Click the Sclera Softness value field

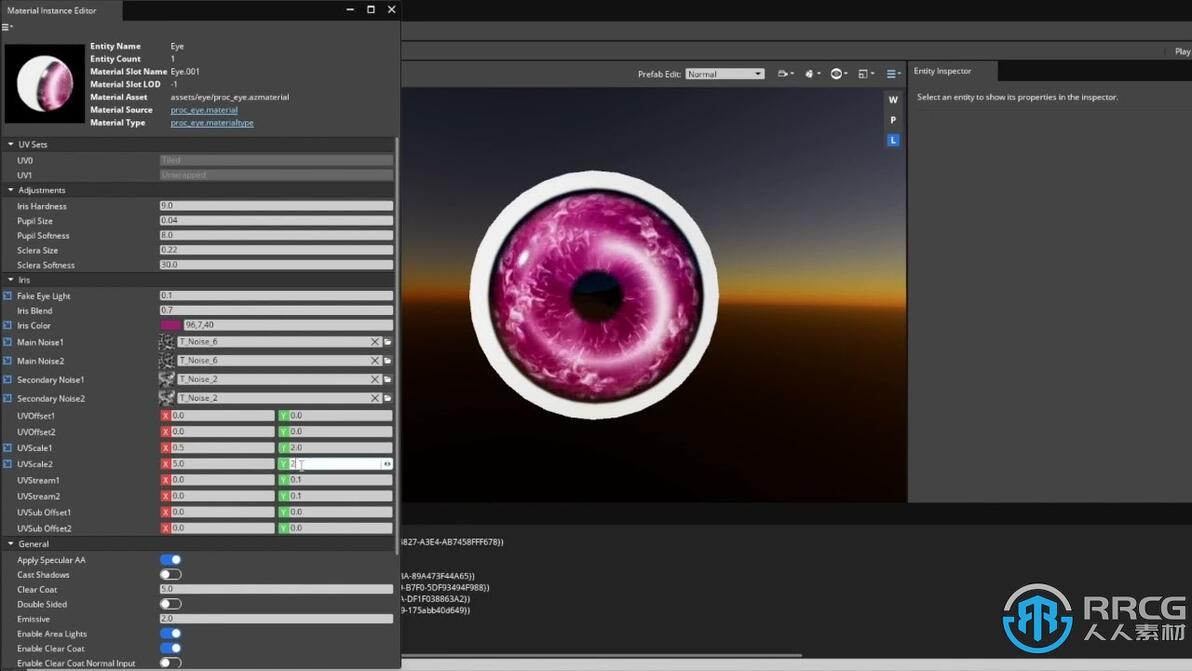click(x=276, y=265)
